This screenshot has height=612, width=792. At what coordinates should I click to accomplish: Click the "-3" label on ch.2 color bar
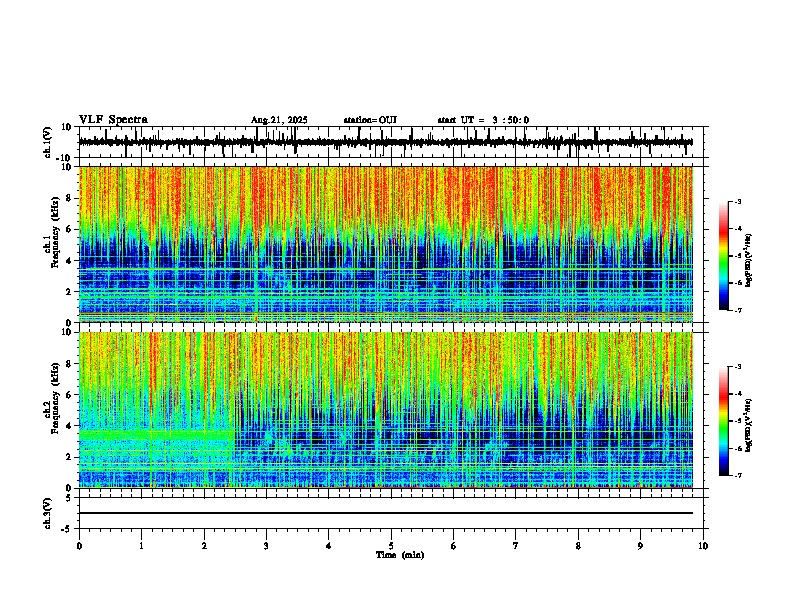pos(738,367)
